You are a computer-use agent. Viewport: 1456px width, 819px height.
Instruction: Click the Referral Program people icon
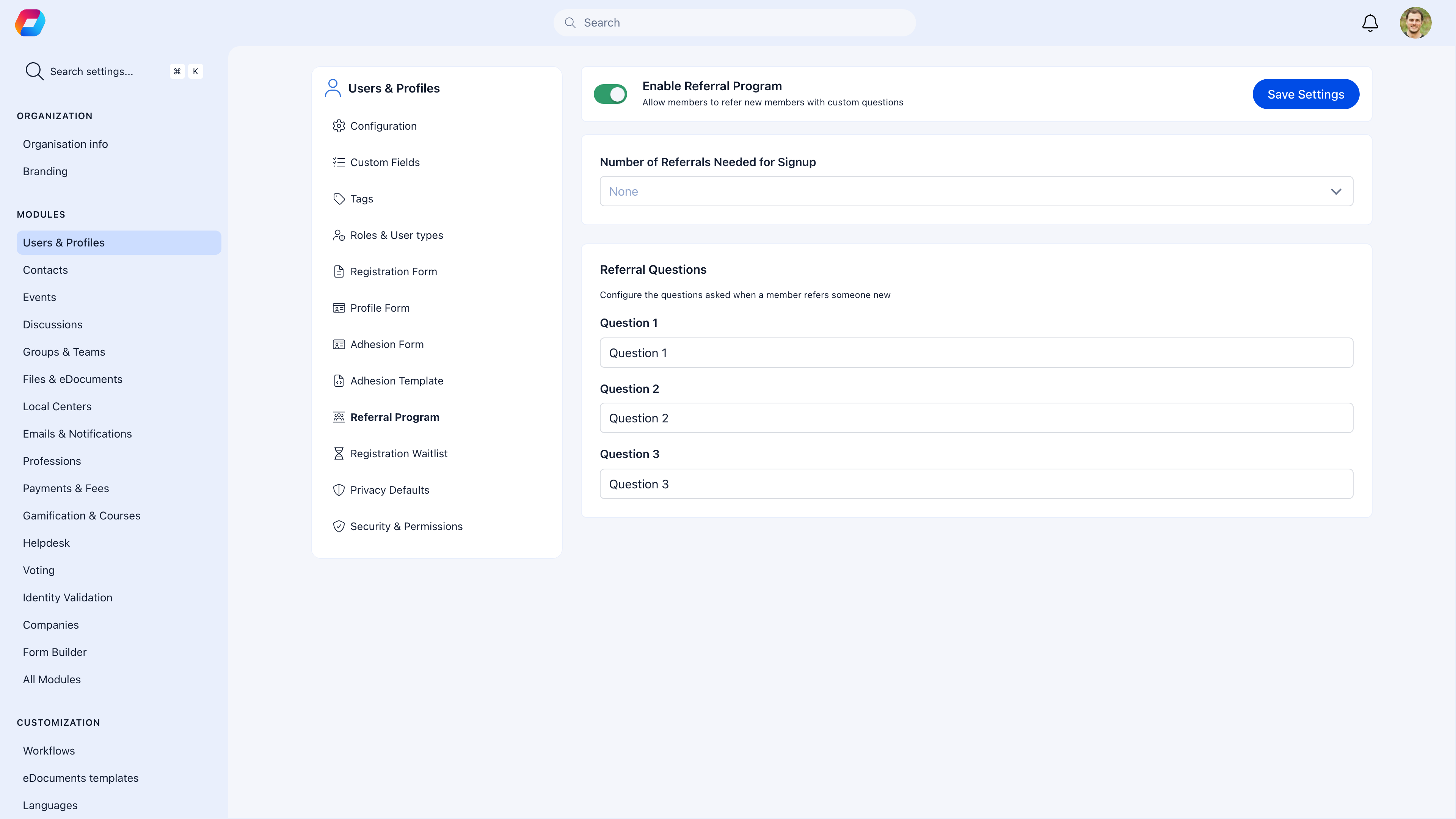point(339,417)
